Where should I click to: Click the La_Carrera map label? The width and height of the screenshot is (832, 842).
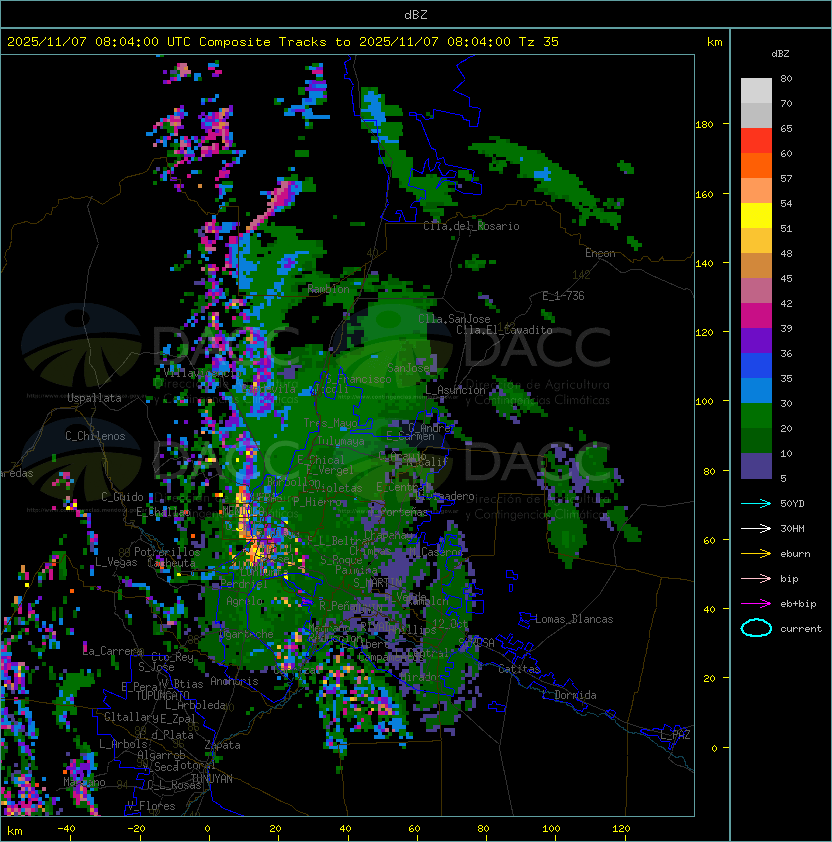113,651
